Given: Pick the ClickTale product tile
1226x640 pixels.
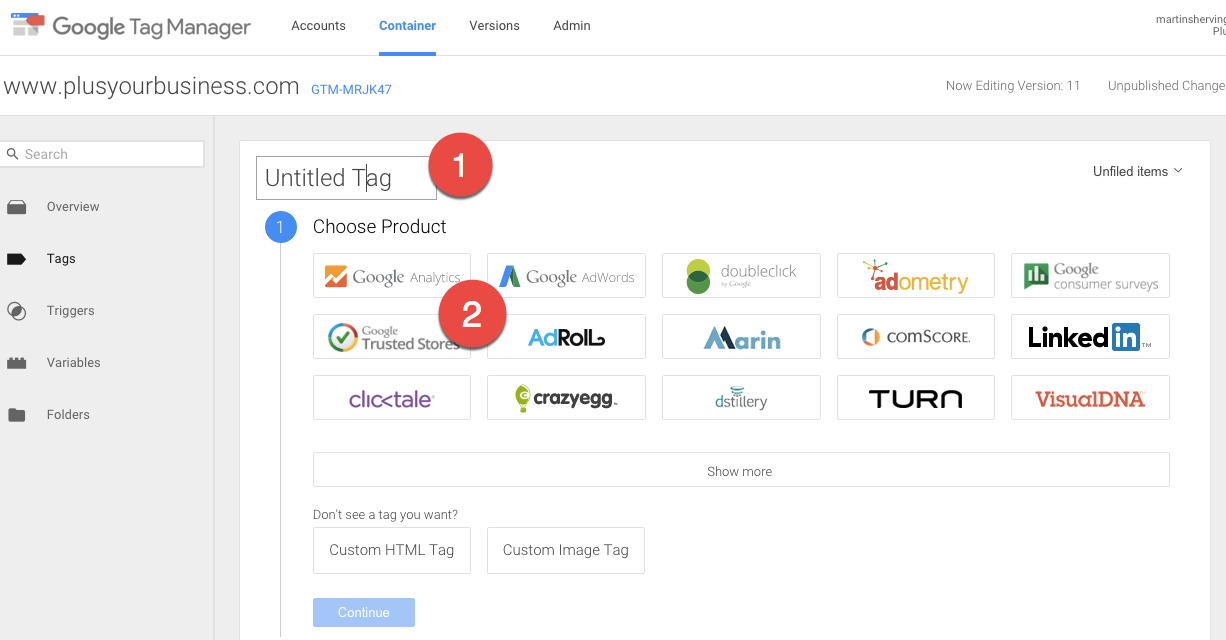Looking at the screenshot, I should point(392,398).
